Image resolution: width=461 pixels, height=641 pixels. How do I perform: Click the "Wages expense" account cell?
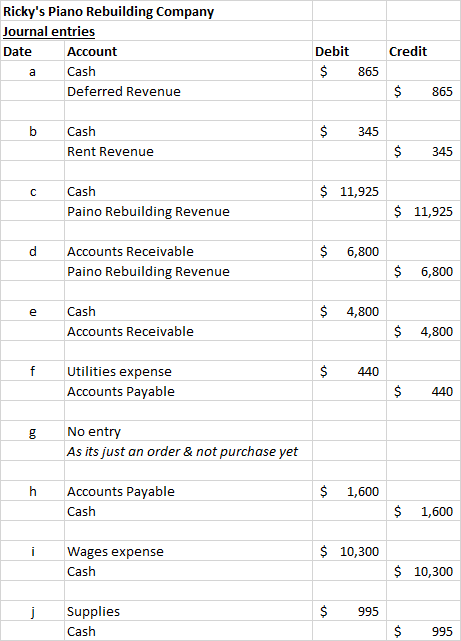coord(188,551)
